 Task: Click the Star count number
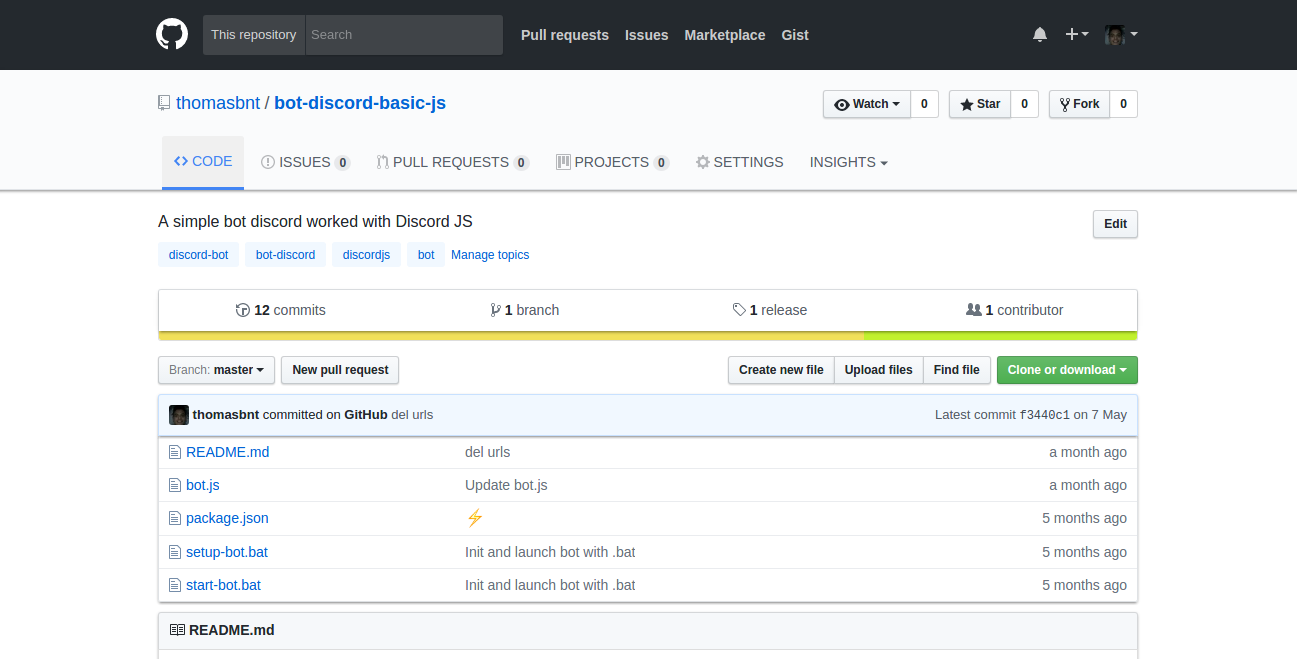coord(1024,104)
